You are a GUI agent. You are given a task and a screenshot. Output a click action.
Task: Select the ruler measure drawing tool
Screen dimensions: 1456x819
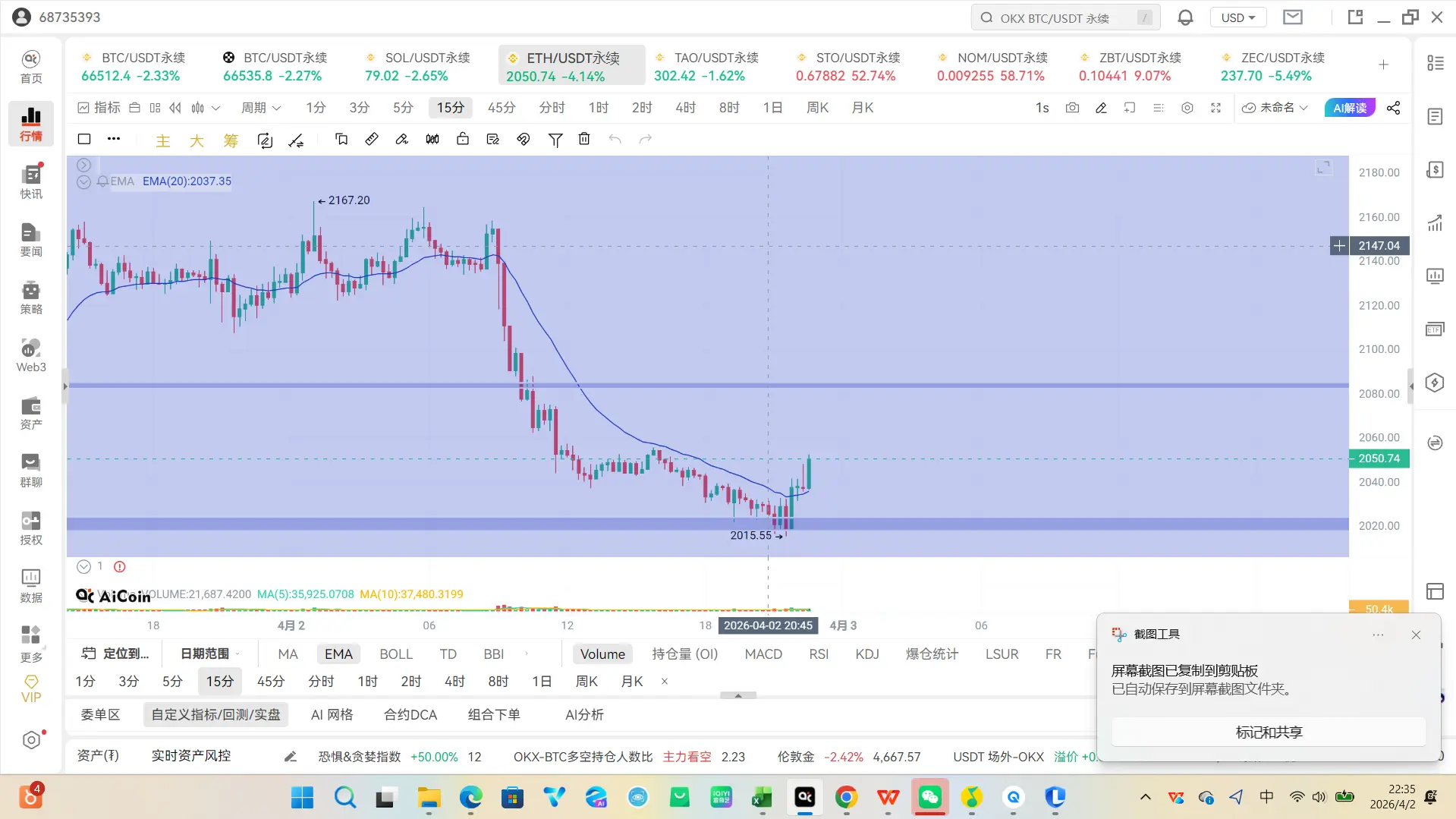[x=372, y=139]
